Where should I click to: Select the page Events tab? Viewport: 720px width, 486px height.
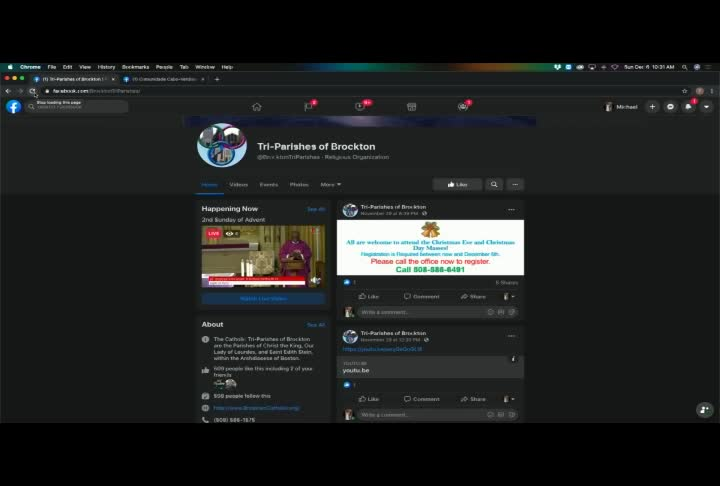point(269,185)
